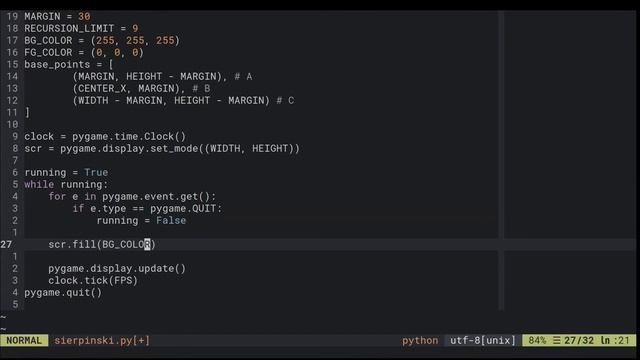Click the False value

coord(171,220)
